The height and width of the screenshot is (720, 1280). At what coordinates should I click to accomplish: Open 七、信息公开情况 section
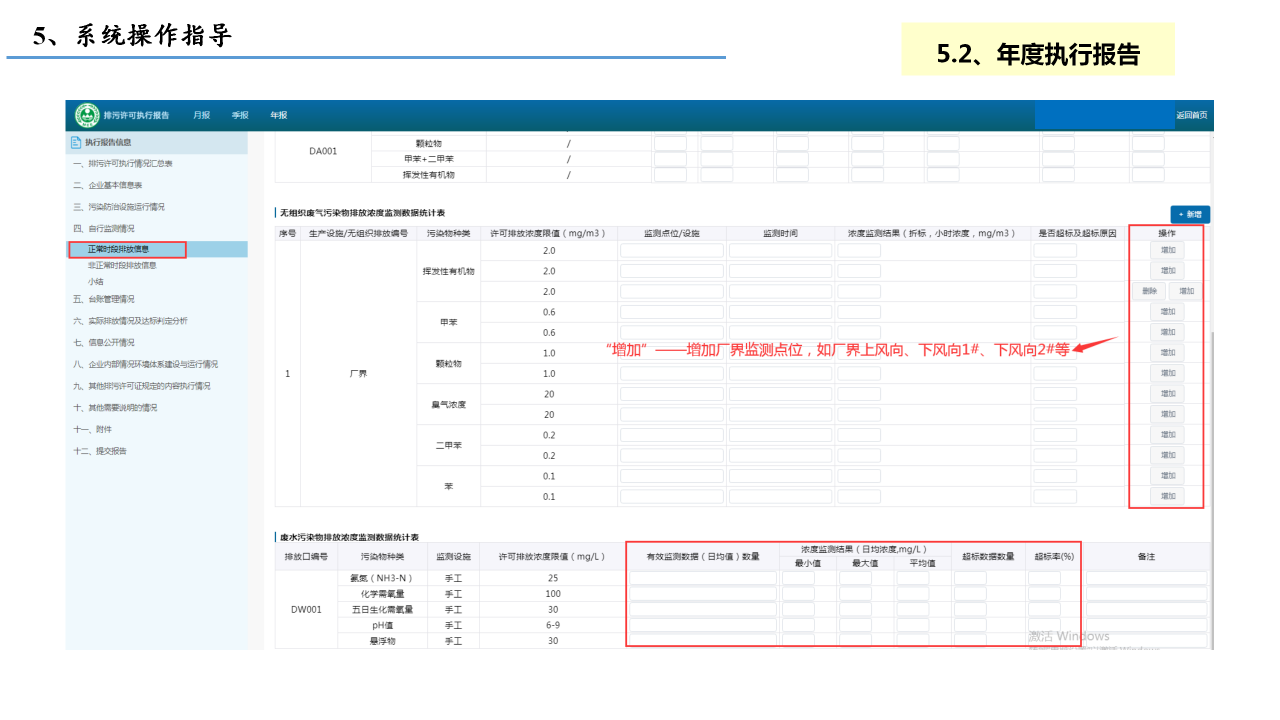point(104,343)
